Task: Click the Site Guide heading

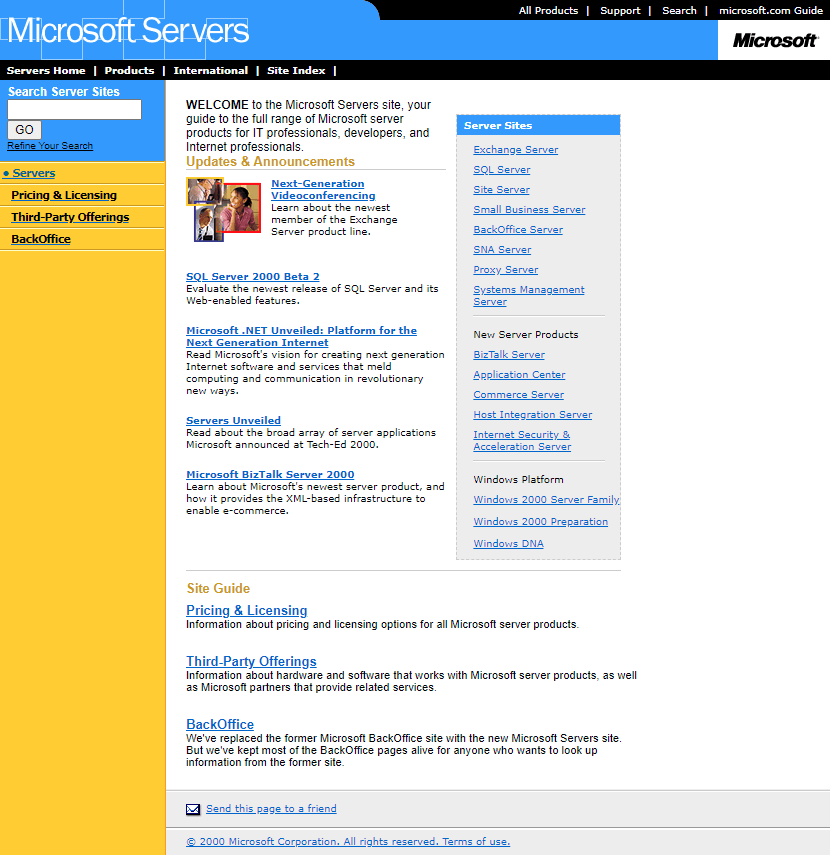Action: coord(218,588)
